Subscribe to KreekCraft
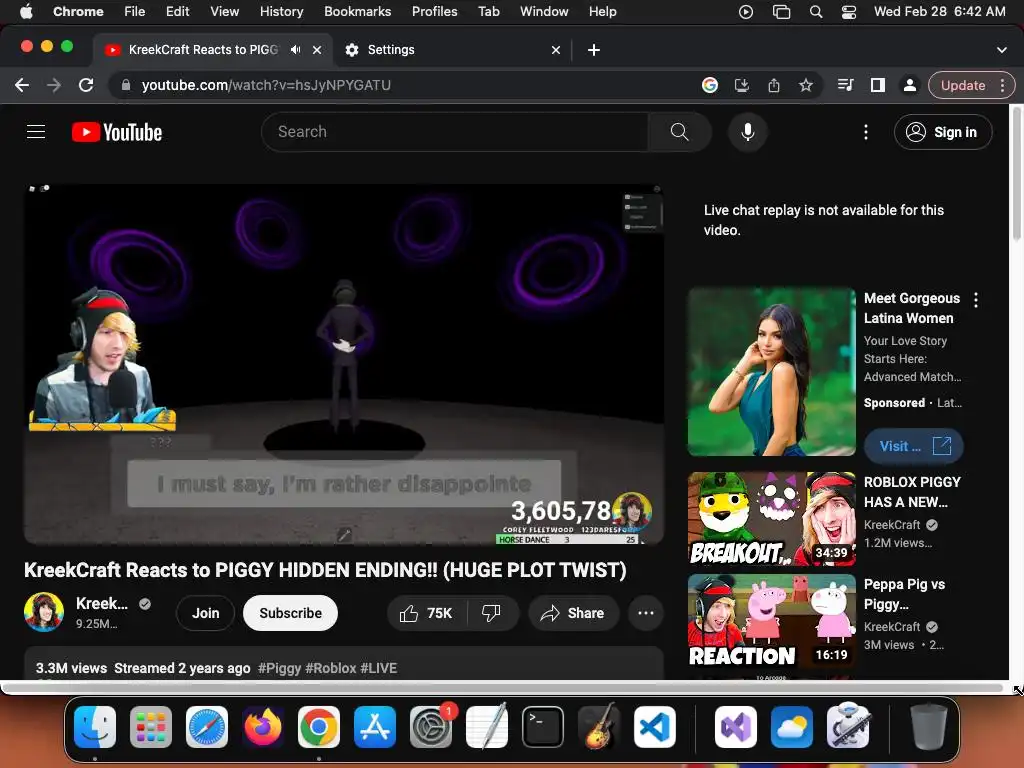Image resolution: width=1024 pixels, height=768 pixels. point(291,613)
